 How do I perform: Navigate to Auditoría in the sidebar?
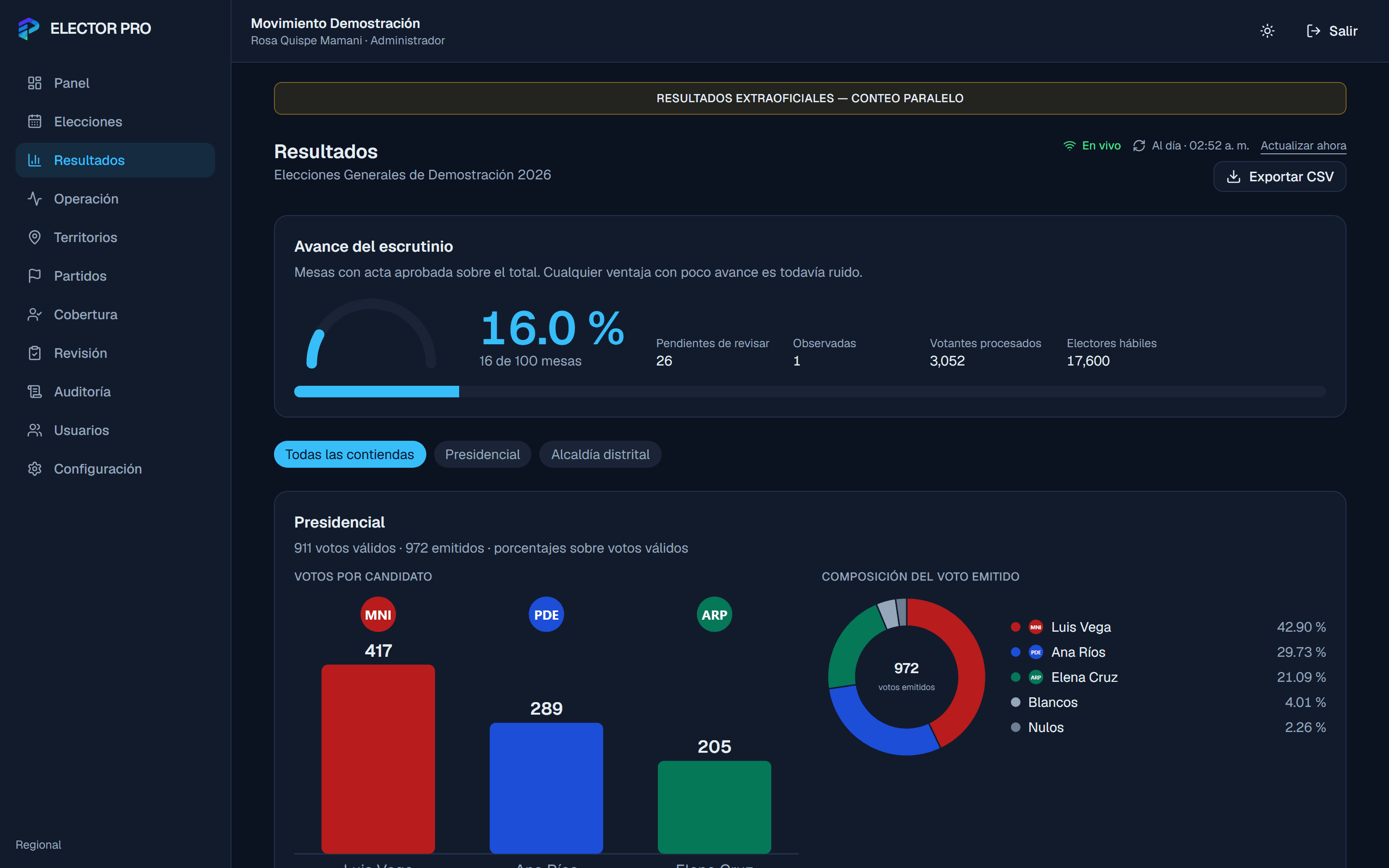[x=115, y=392]
